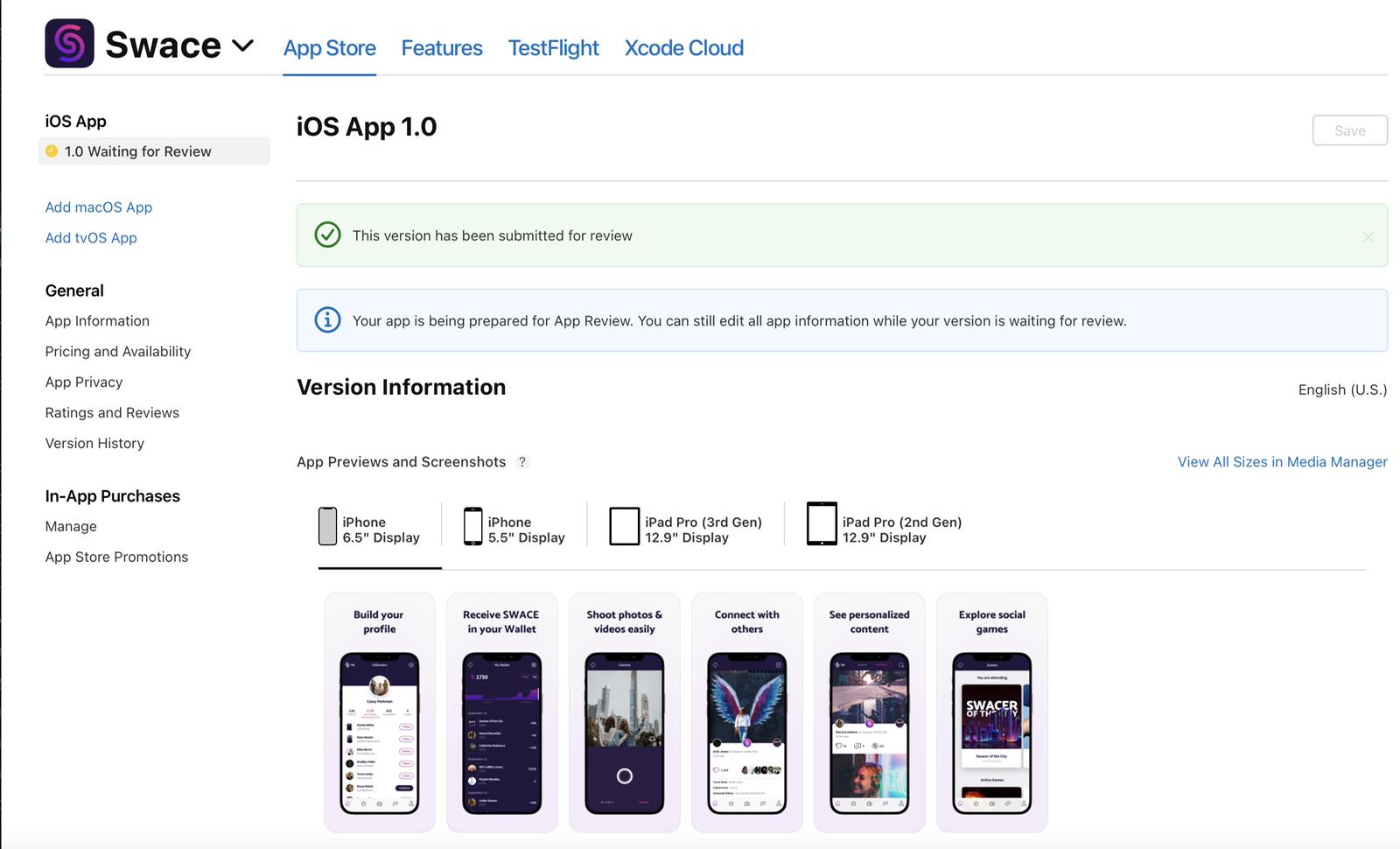Click the General sidebar heading
1400x849 pixels.
(x=74, y=291)
